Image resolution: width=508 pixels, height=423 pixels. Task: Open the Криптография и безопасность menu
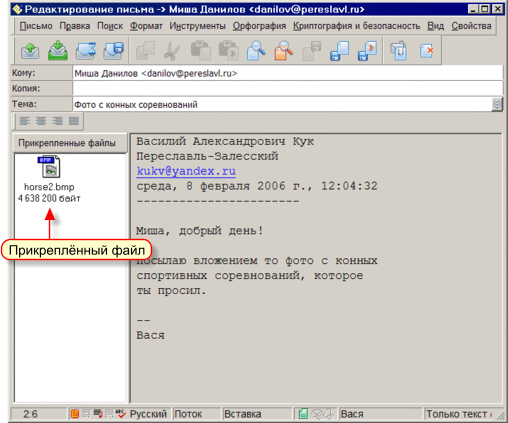356,26
